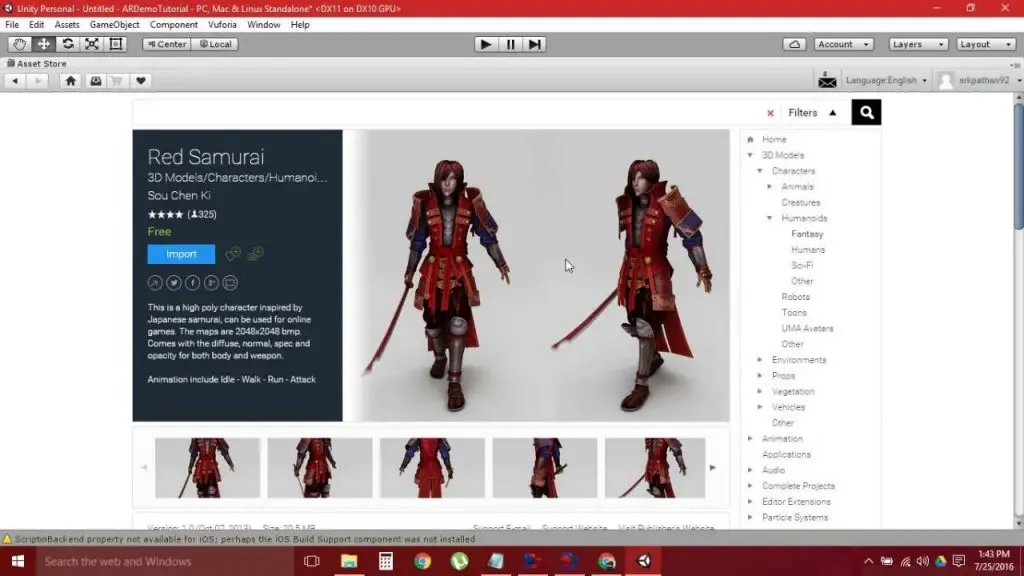Select the first Red Samurai thumbnail
This screenshot has height=576, width=1024.
pos(207,467)
